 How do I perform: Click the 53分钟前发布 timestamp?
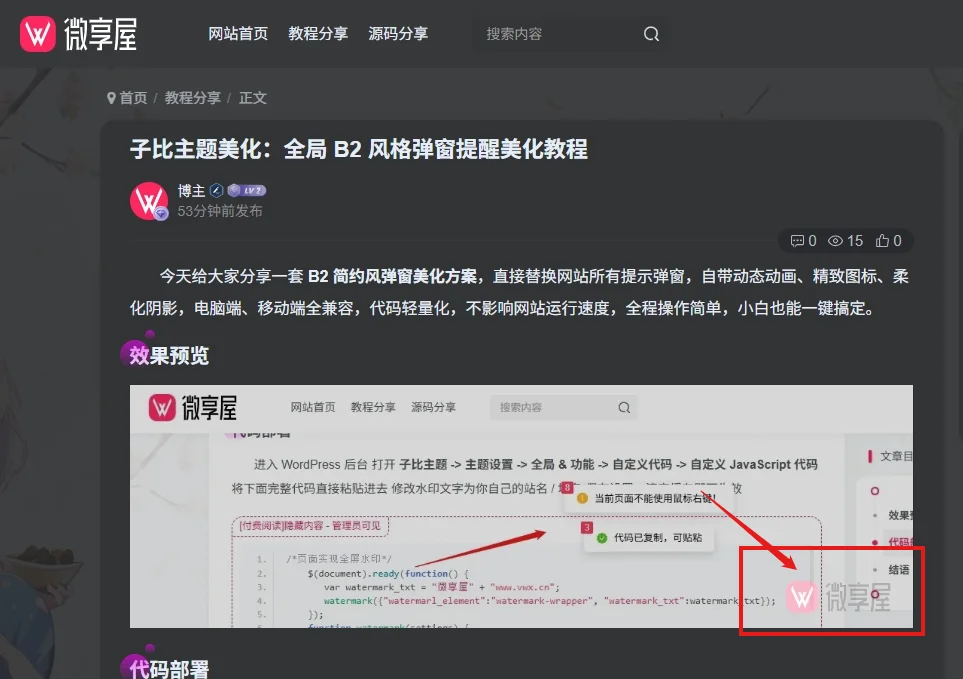220,211
